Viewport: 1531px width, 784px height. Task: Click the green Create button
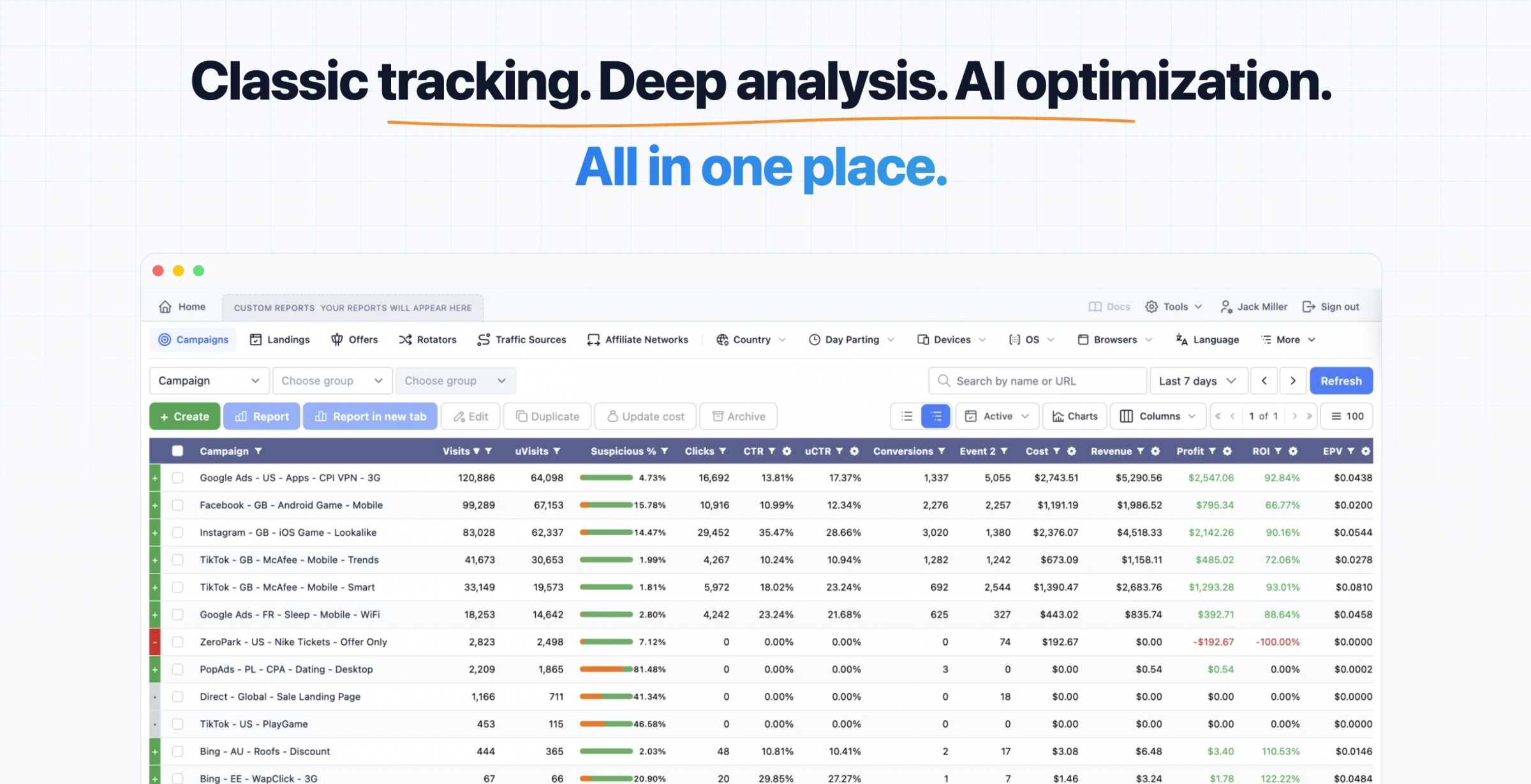185,416
